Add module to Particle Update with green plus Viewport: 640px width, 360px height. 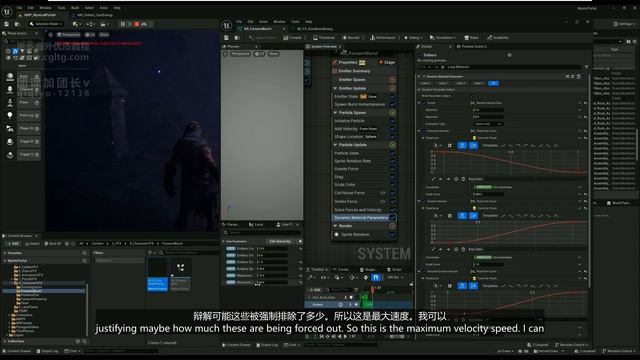(392, 145)
